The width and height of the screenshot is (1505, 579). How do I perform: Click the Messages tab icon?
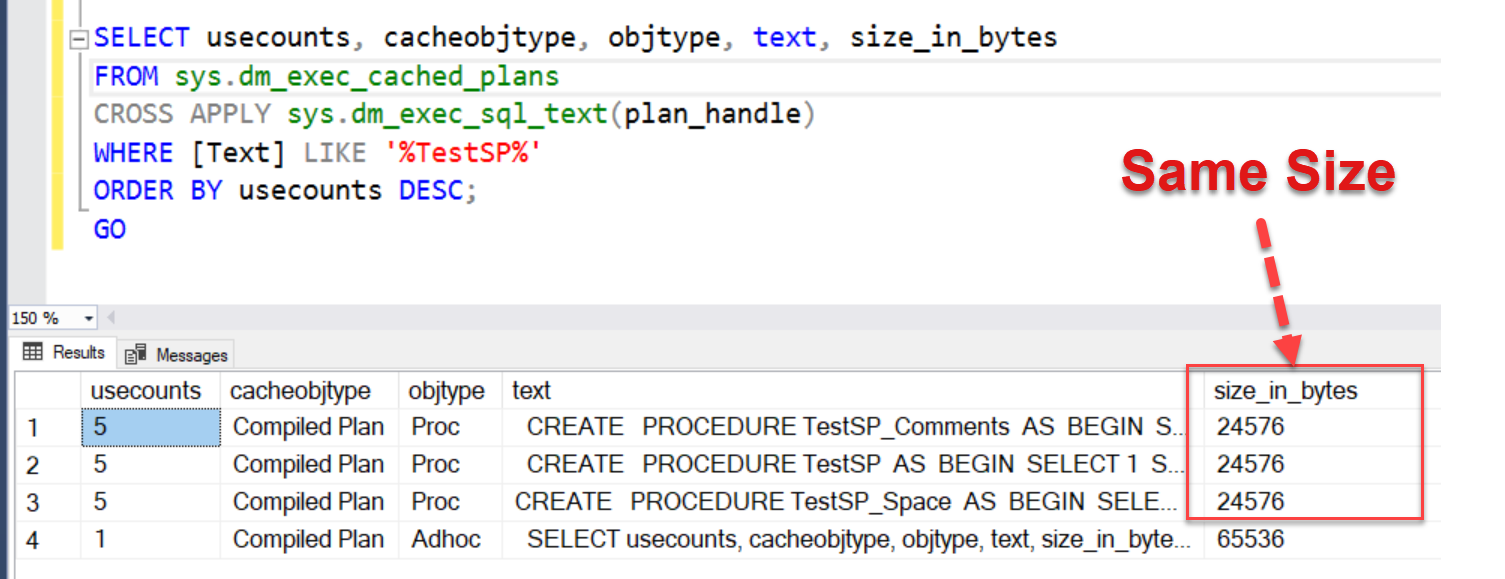point(137,355)
